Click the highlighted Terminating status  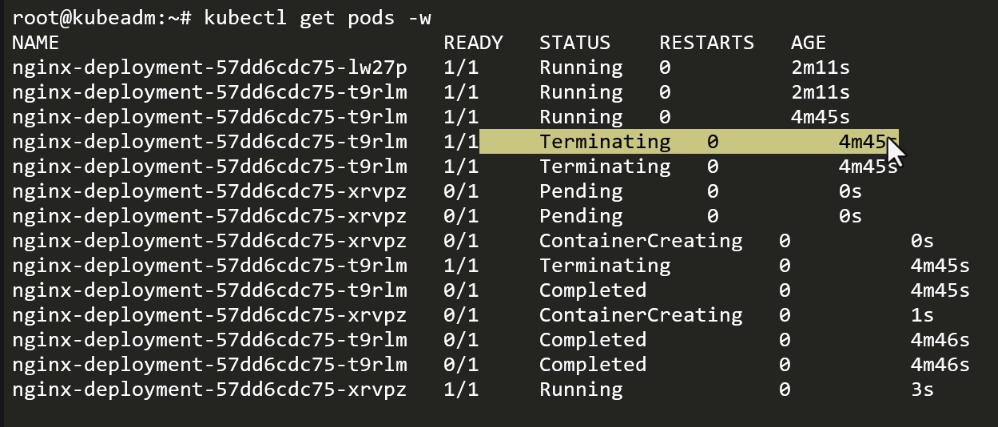605,142
